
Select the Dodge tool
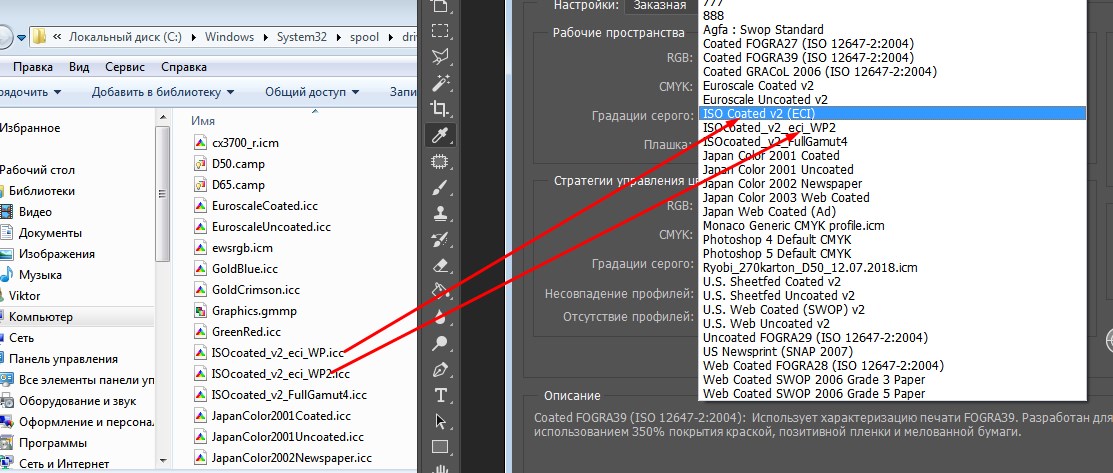[x=440, y=344]
